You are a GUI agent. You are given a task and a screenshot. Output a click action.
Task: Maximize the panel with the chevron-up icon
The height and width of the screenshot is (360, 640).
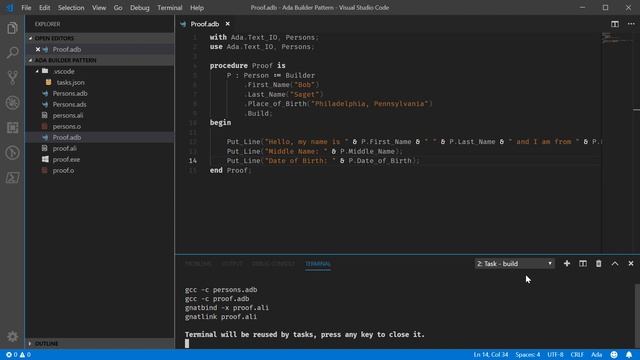[615, 264]
